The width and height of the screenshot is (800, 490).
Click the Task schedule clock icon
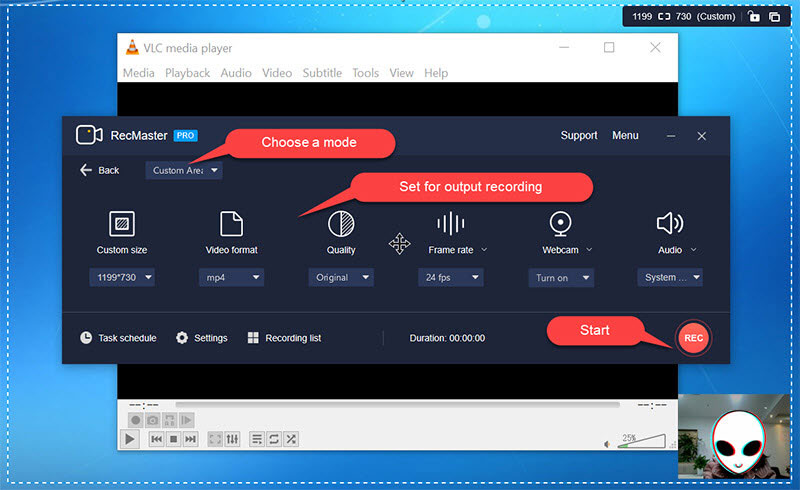tap(86, 338)
